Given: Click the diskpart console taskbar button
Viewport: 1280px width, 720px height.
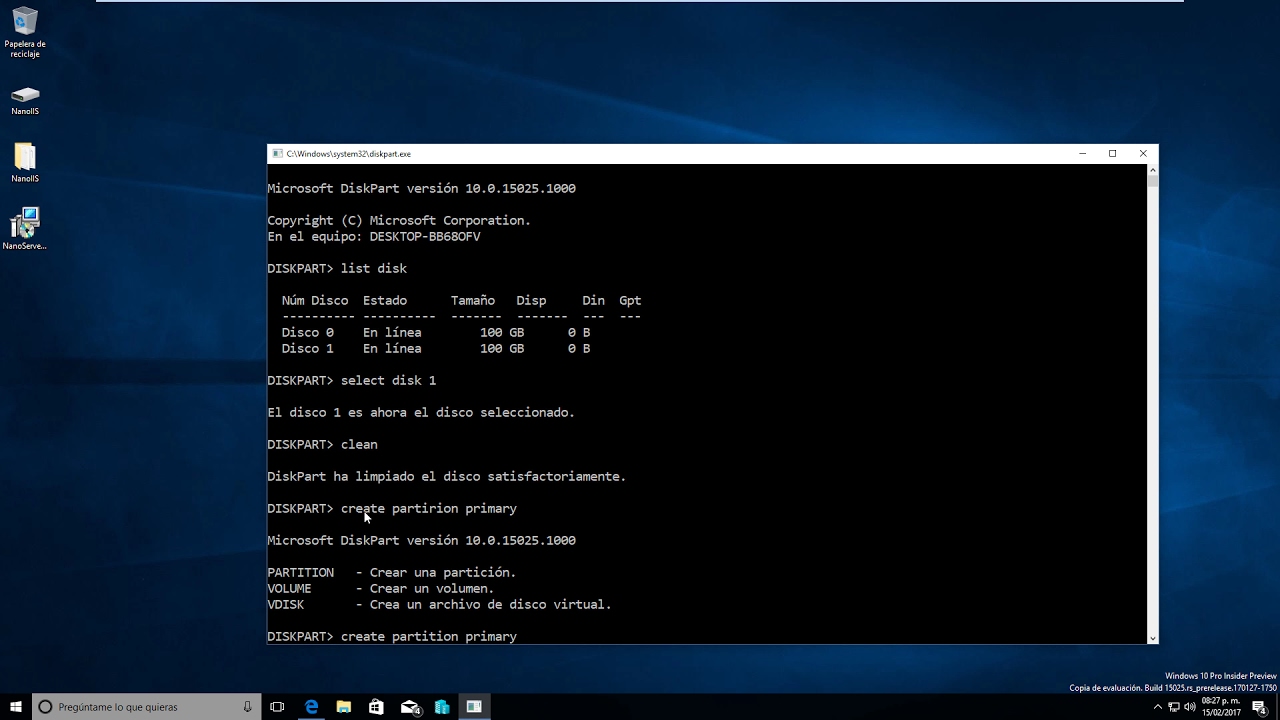Looking at the screenshot, I should [474, 707].
